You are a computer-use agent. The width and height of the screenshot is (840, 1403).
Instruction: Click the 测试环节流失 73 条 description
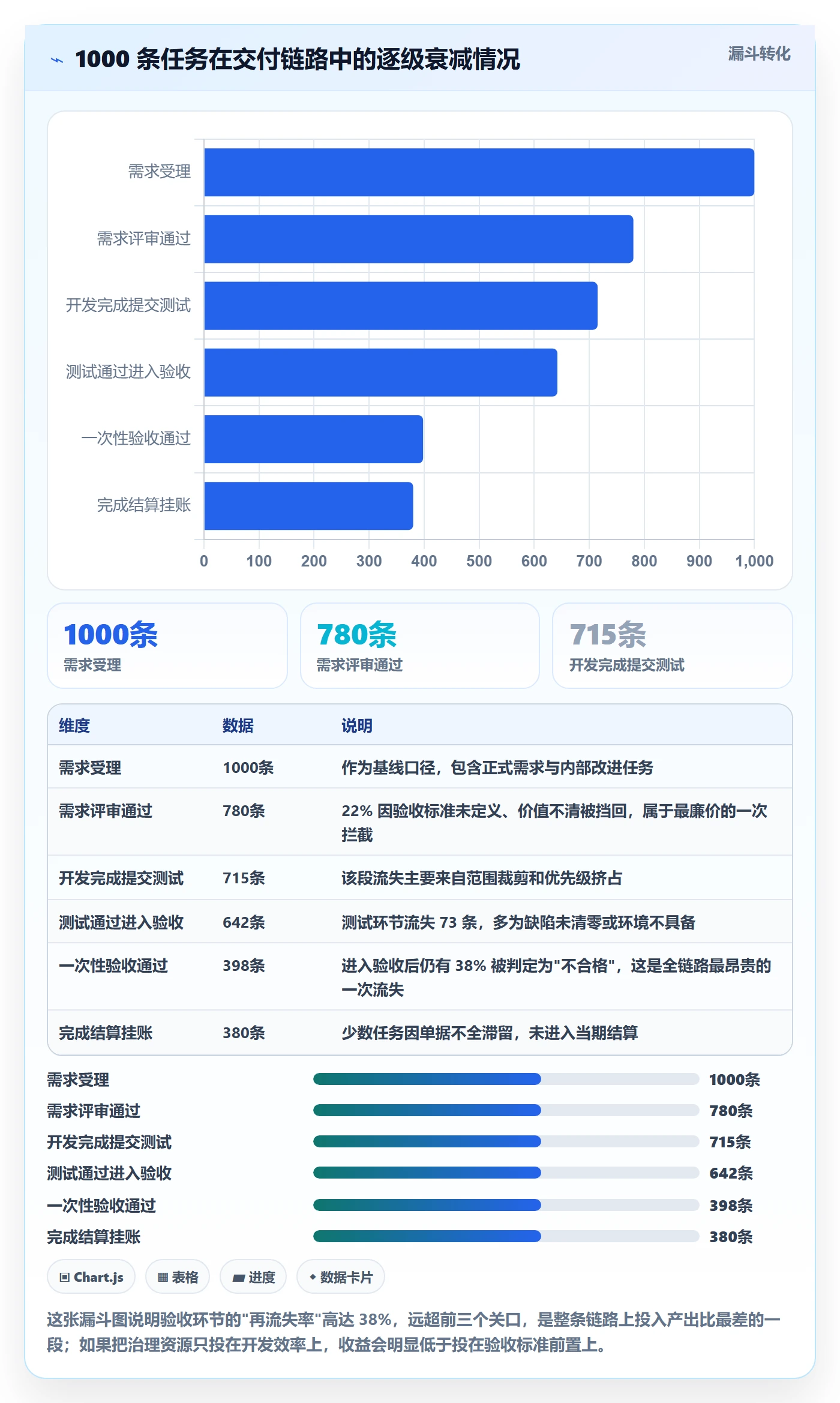pos(518,922)
